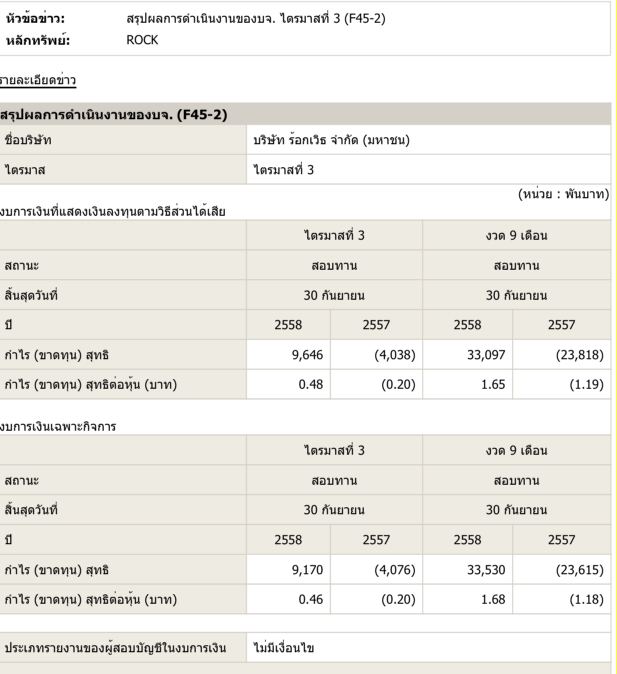Click the unit note (หน่วย : พันบาท)

[564, 192]
